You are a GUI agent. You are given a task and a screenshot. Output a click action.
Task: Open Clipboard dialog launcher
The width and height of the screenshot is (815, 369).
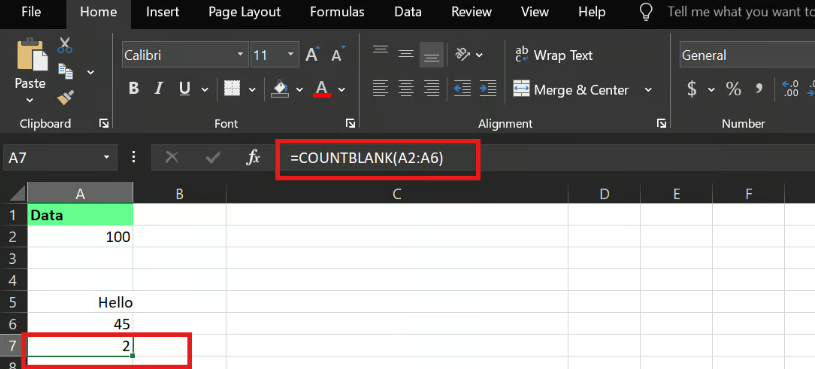pyautogui.click(x=104, y=123)
